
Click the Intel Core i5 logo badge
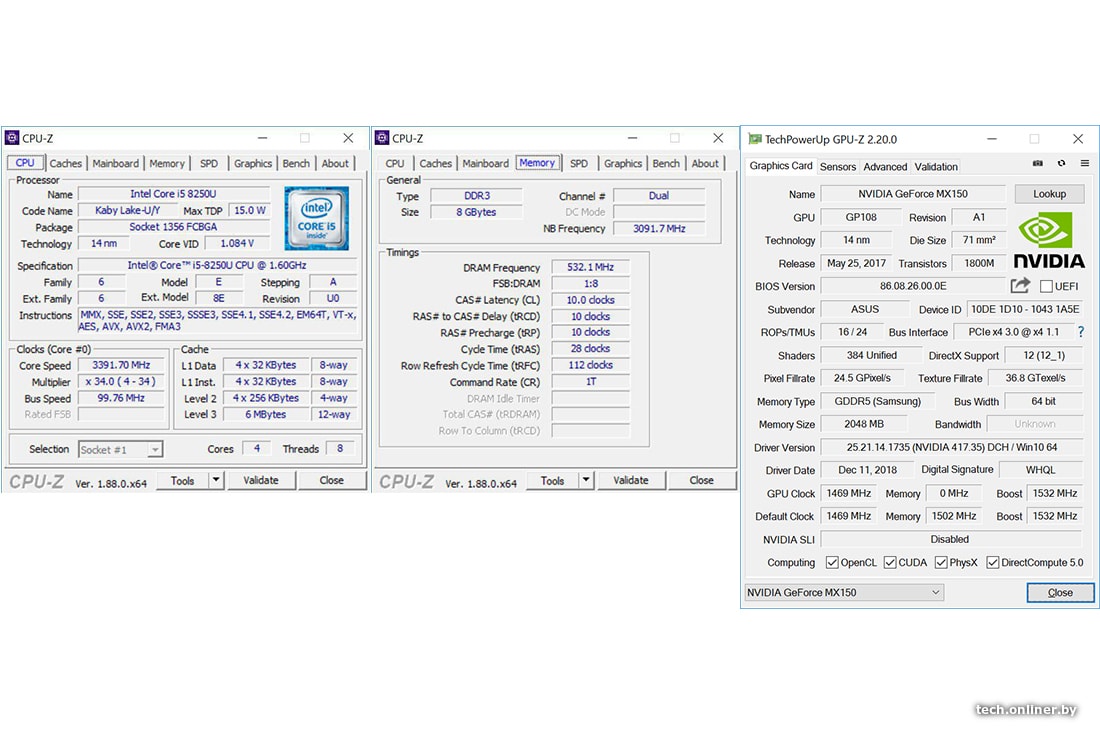[x=316, y=218]
